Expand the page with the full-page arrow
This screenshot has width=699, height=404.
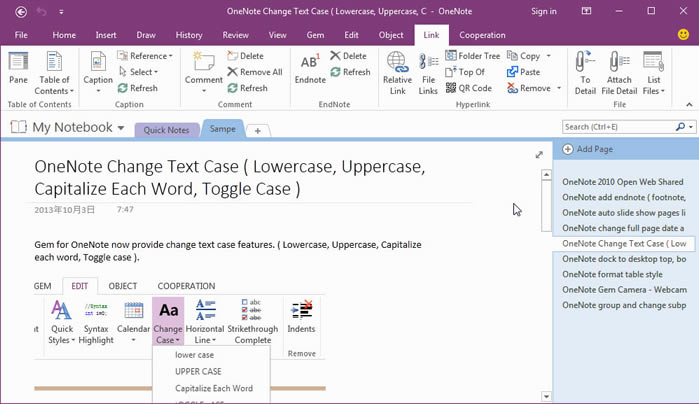pos(539,155)
